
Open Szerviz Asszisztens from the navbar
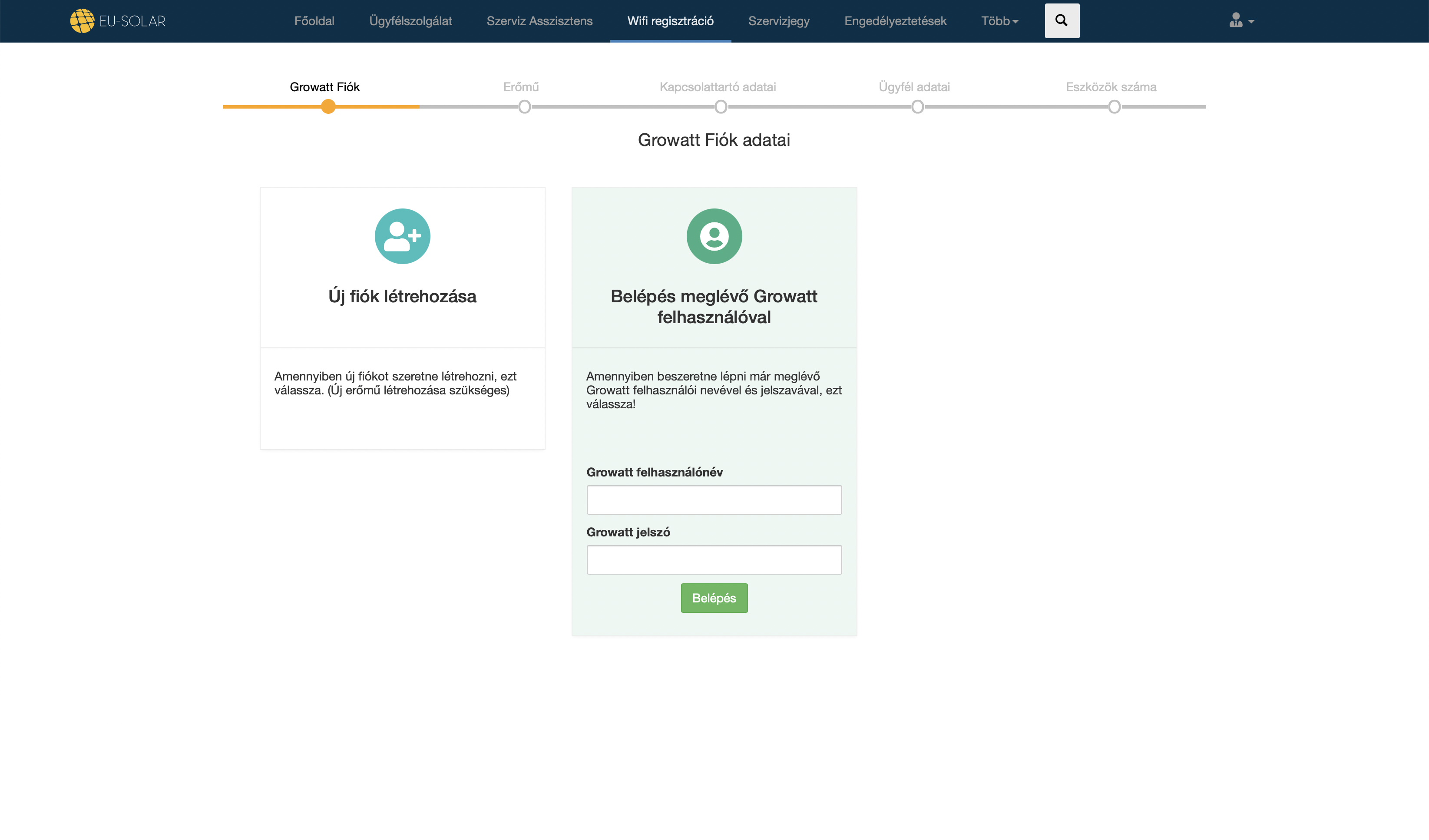[539, 21]
